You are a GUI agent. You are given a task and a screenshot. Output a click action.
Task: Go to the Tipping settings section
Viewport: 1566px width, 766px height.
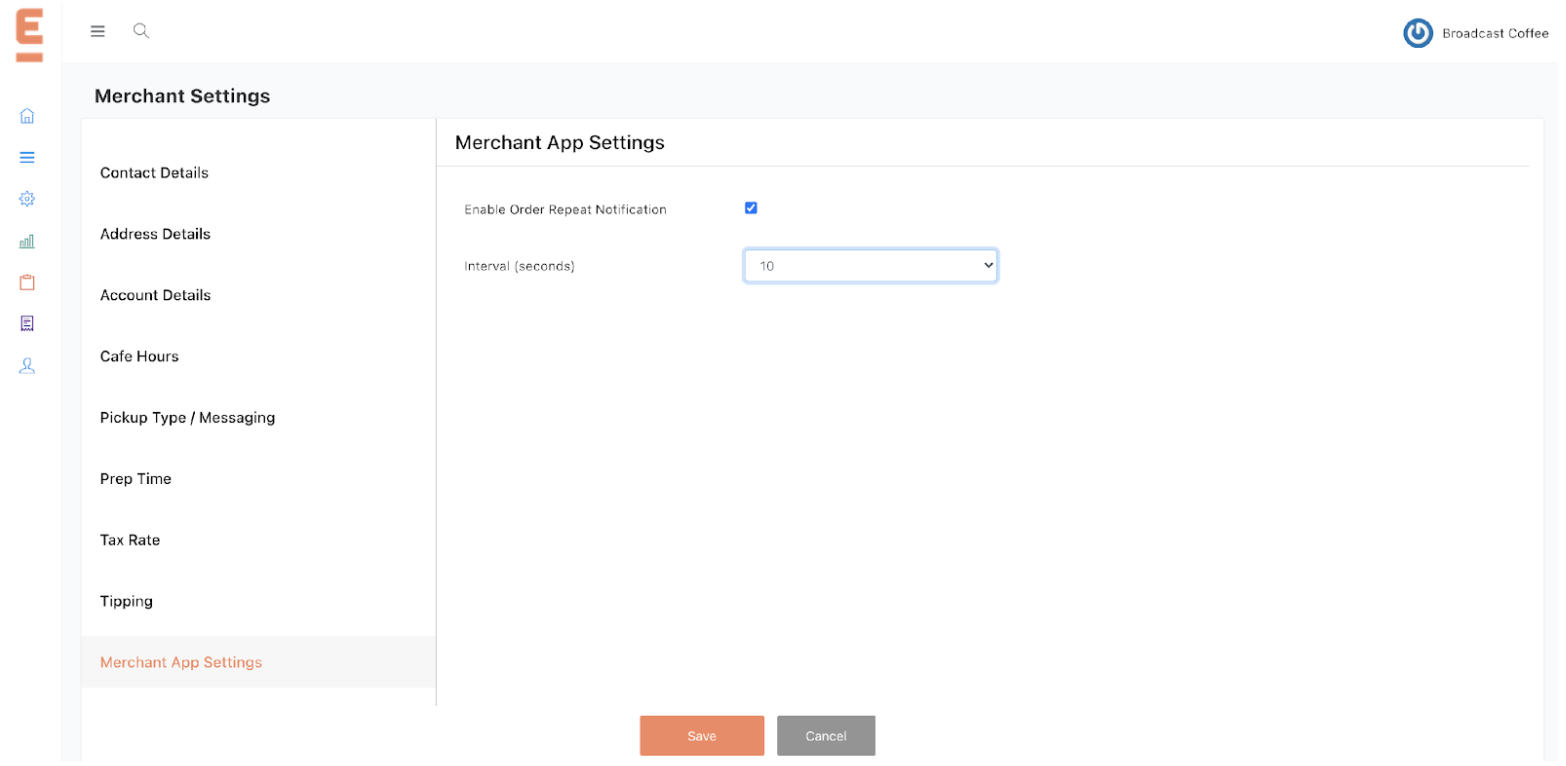coord(126,601)
